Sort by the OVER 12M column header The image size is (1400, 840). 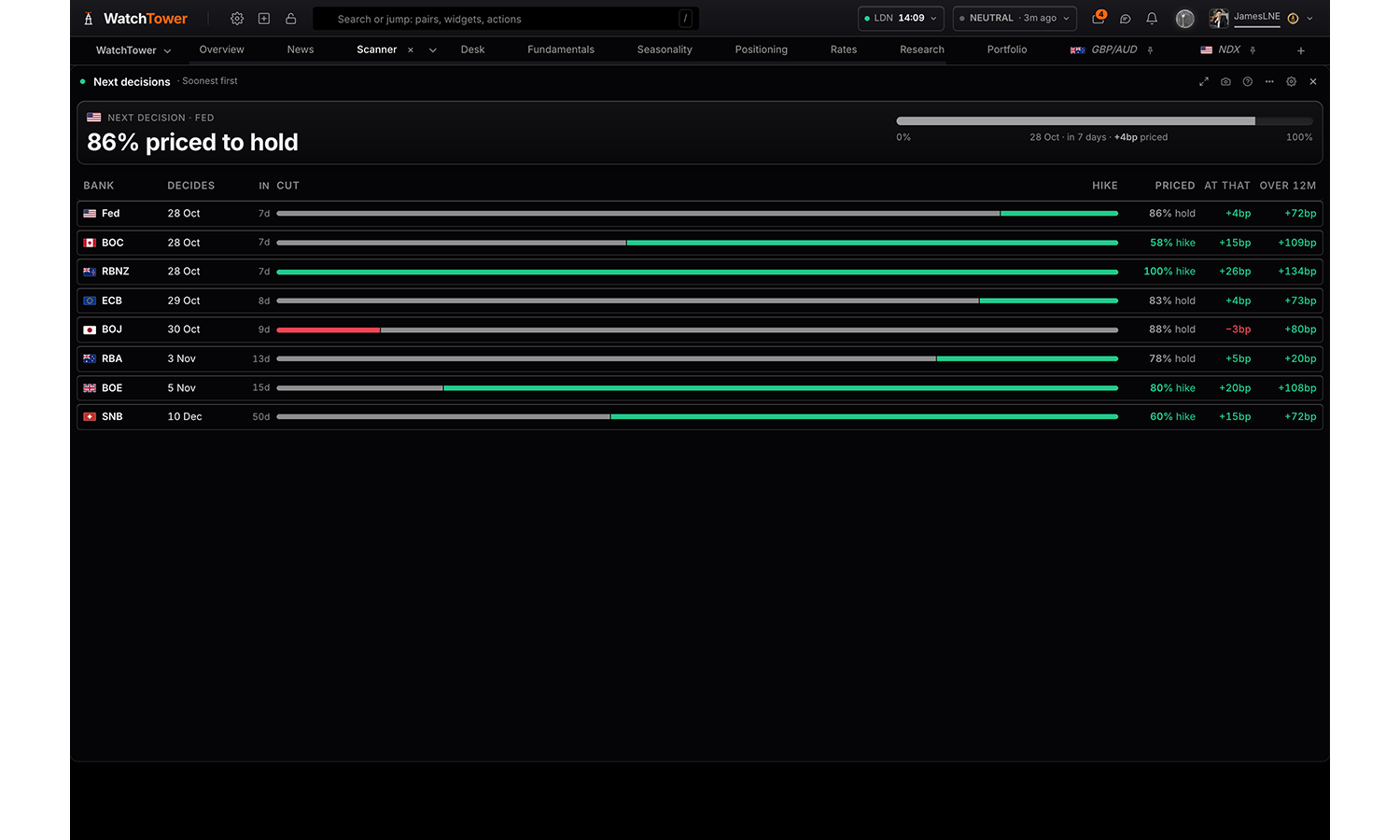[x=1288, y=186]
